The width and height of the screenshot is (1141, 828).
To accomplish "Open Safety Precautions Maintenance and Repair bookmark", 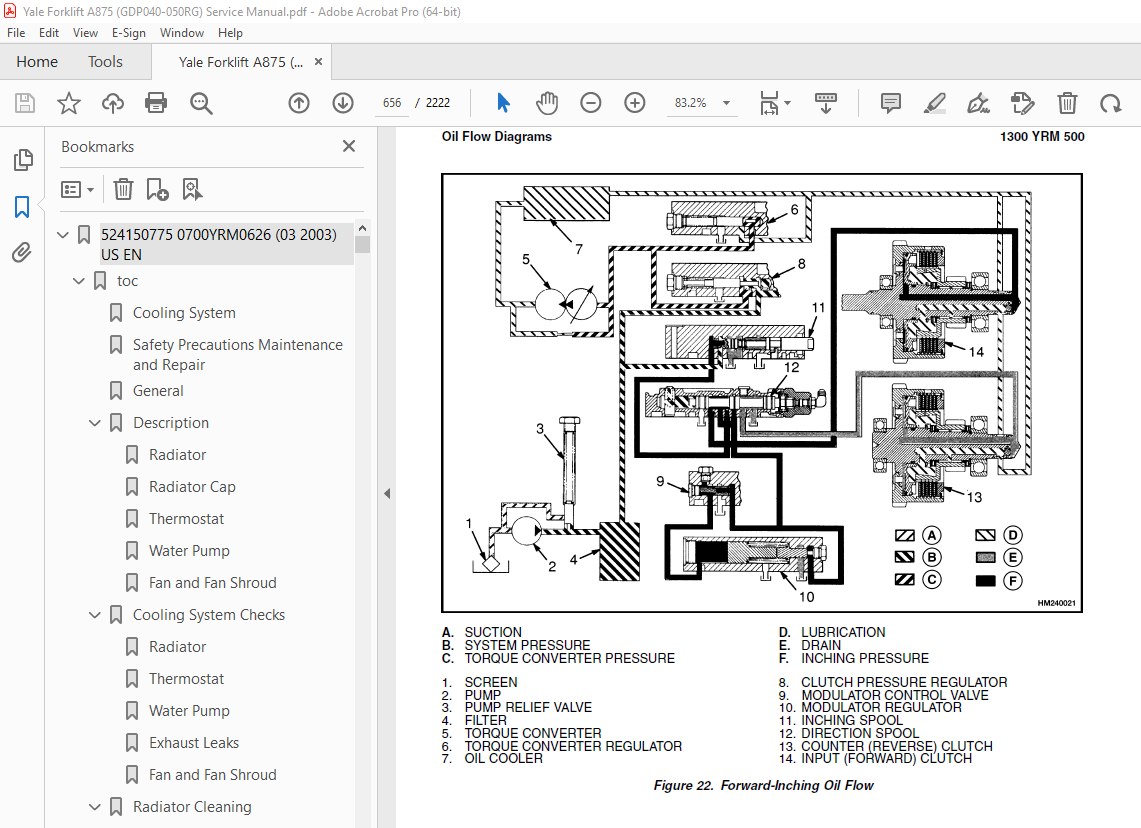I will (x=237, y=354).
